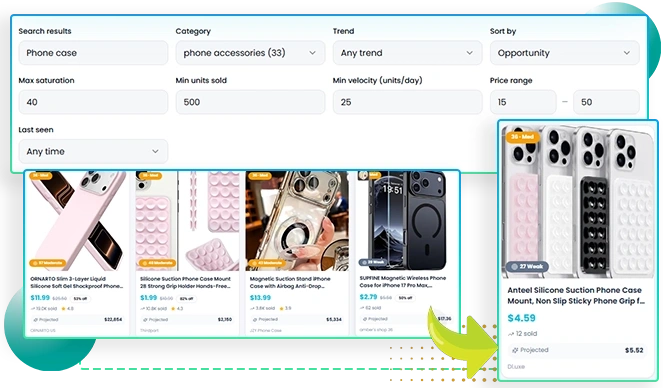This screenshot has height=388, width=663.
Task: Click the trend arrow icon next to 12 sold
Action: (511, 334)
